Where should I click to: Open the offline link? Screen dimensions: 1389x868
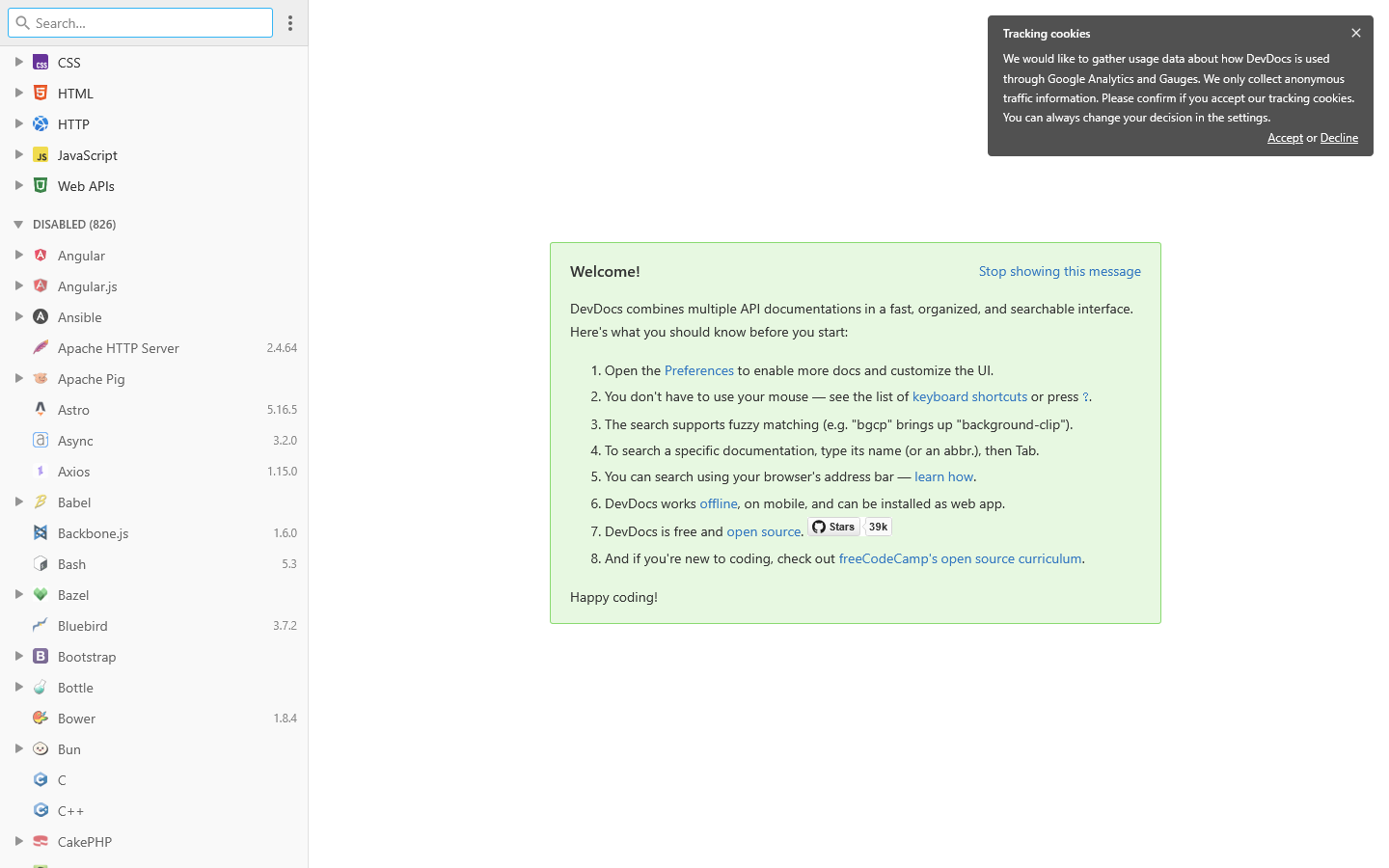click(719, 503)
